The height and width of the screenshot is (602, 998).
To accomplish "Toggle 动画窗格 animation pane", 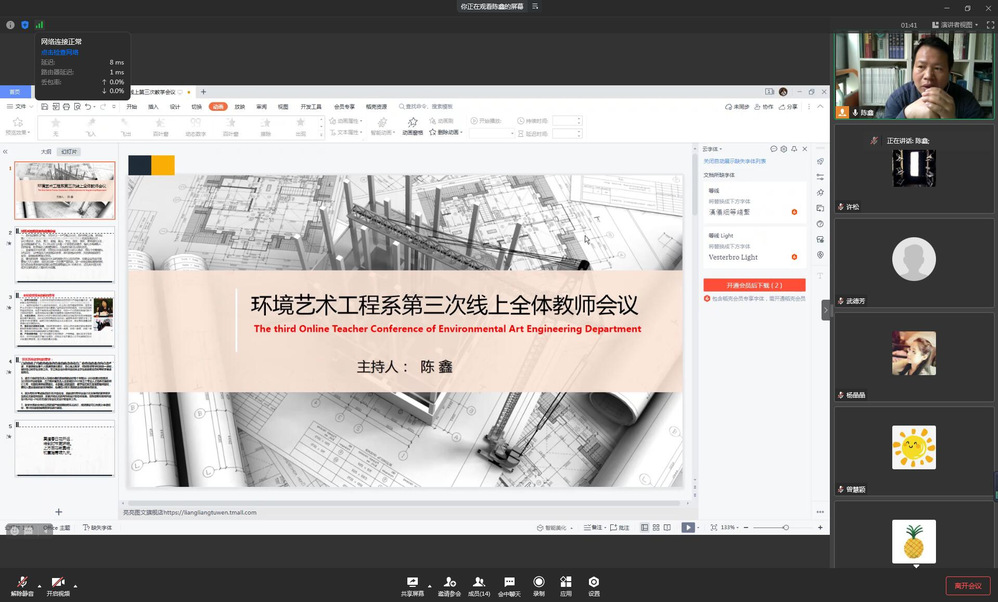I will click(x=412, y=127).
